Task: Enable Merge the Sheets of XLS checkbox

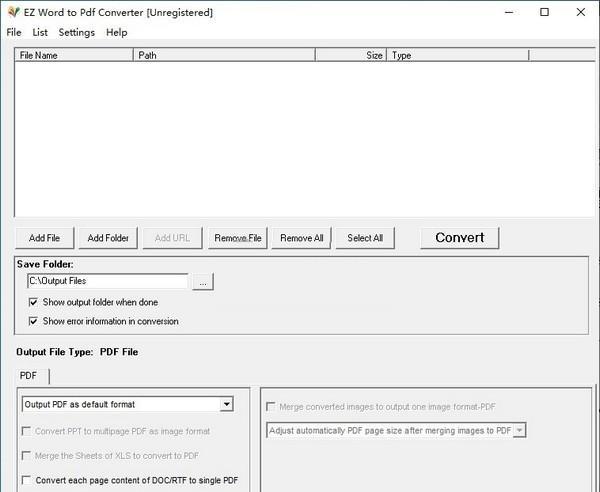Action: (111, 456)
